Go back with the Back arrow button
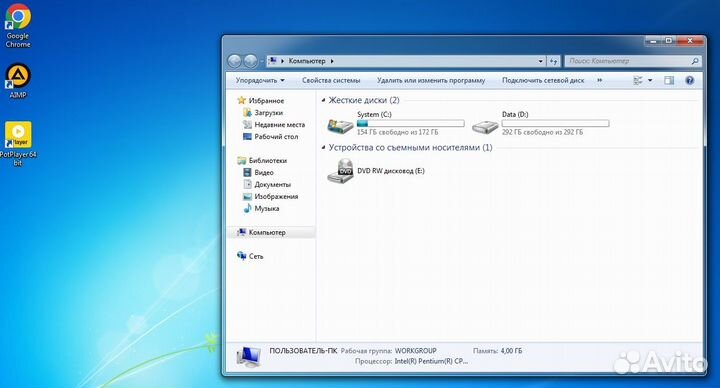 (x=235, y=61)
